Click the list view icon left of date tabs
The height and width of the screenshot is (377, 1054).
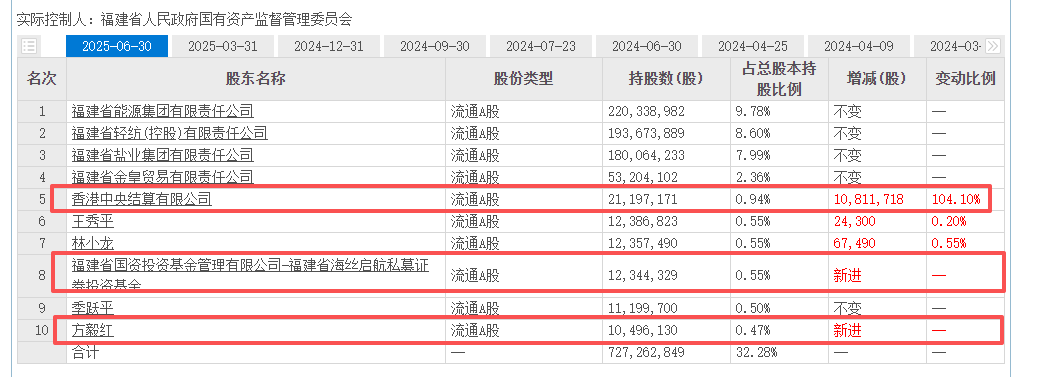pos(30,46)
